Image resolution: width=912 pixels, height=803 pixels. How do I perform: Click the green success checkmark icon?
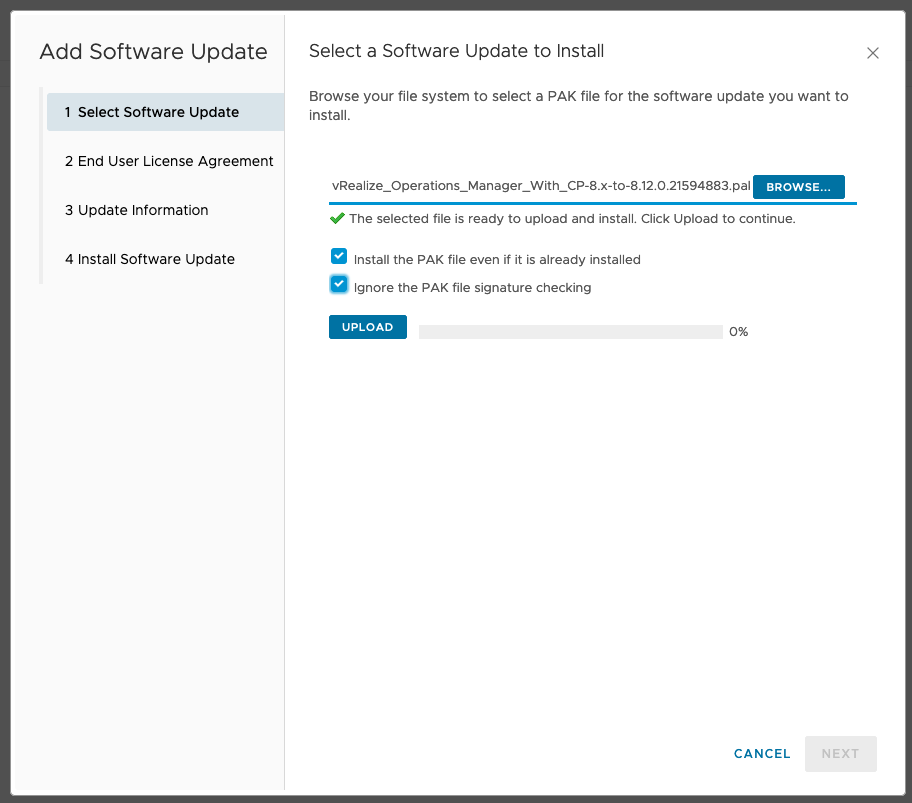[x=337, y=218]
